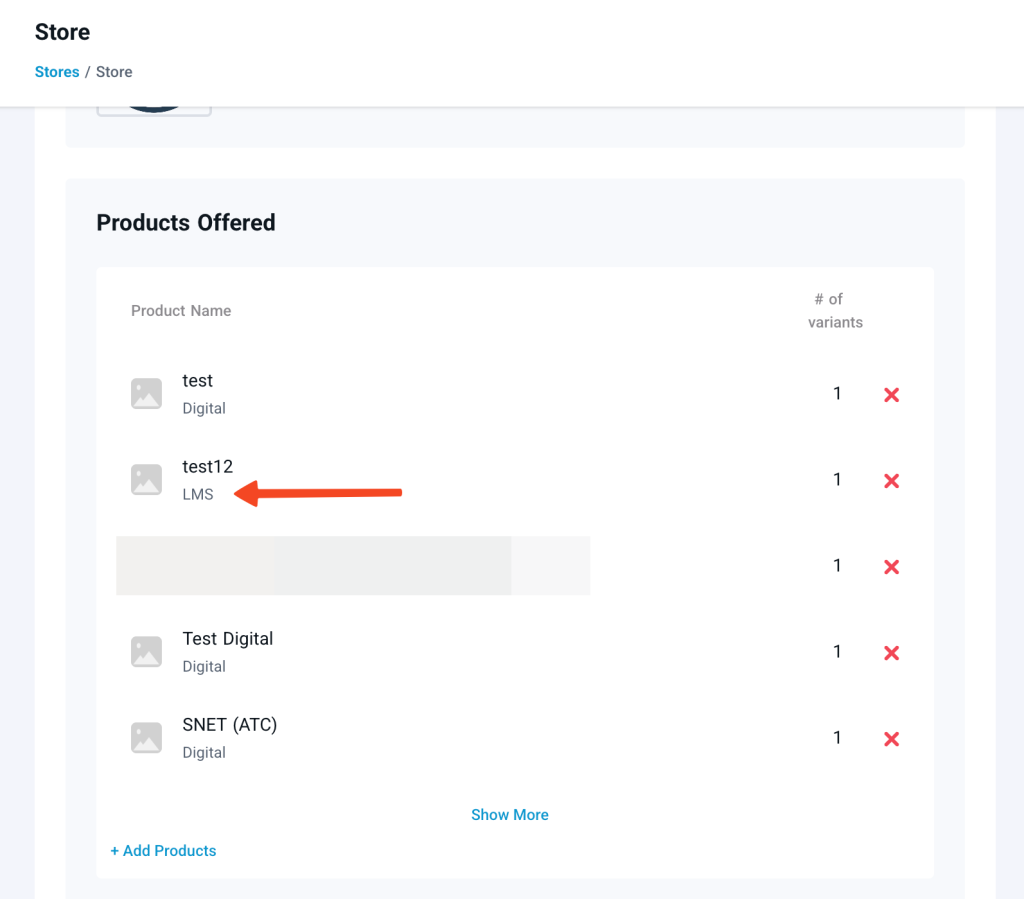Open the test product name
Image resolution: width=1024 pixels, height=899 pixels.
coord(197,381)
